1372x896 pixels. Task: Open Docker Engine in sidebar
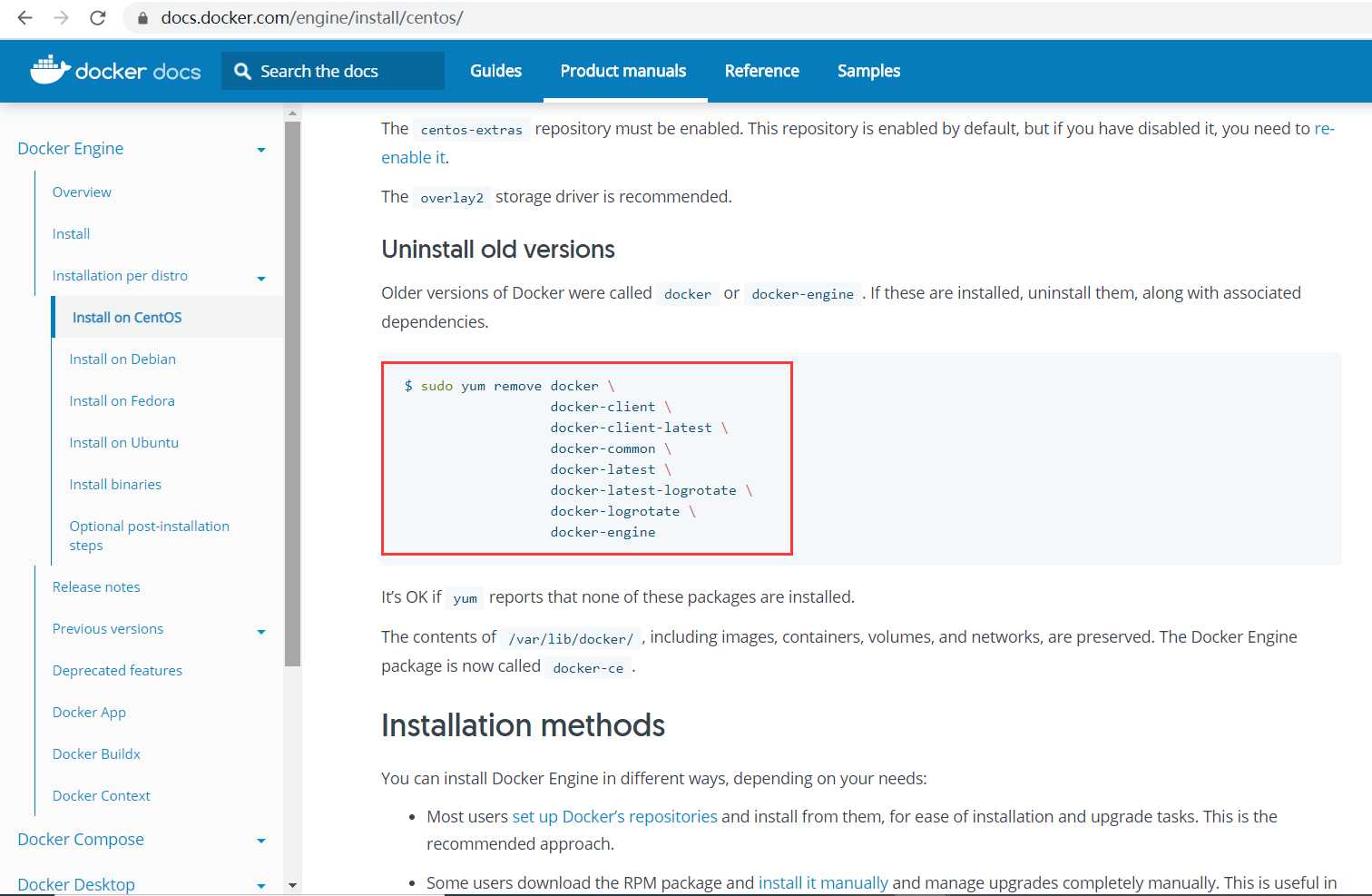71,148
